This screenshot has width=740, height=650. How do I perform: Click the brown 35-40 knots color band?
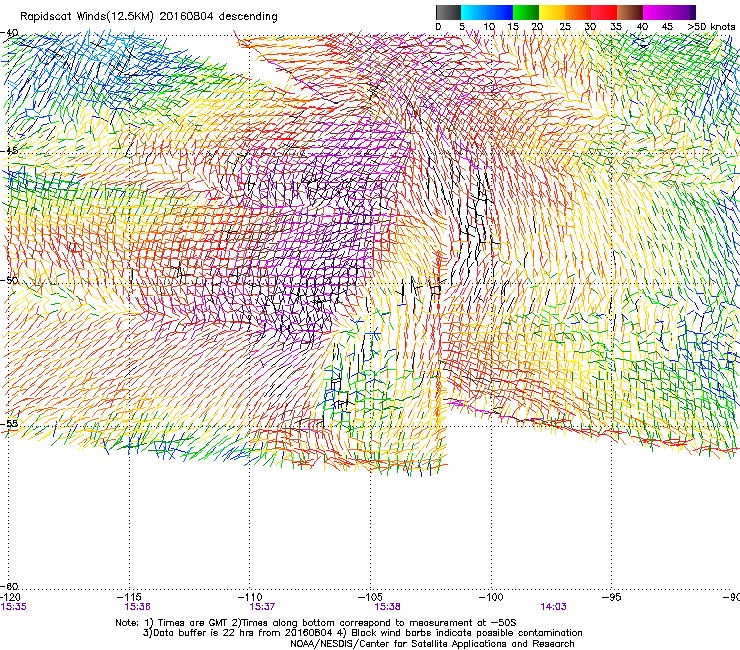(630, 12)
